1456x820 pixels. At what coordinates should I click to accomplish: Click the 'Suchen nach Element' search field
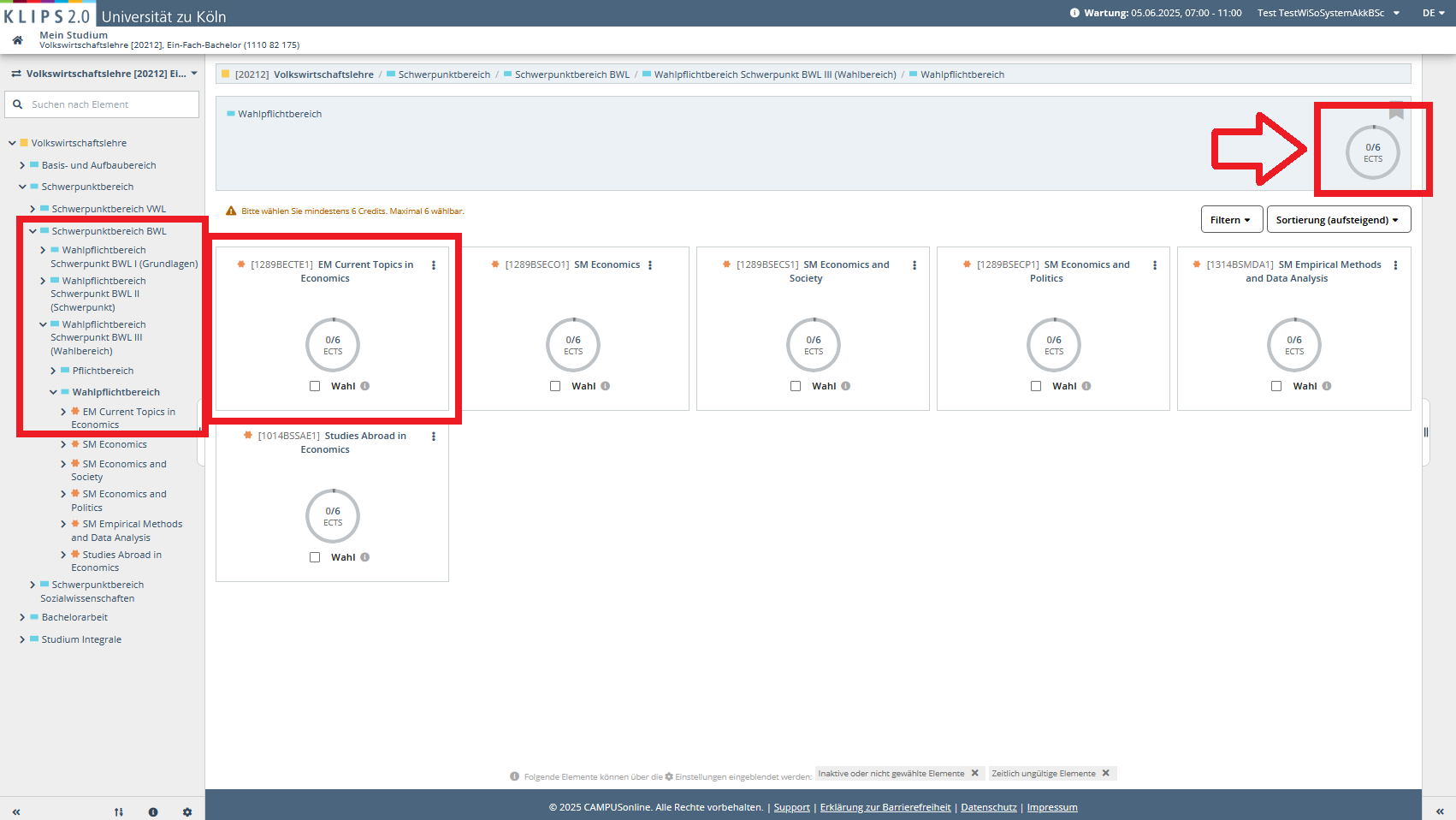(102, 104)
